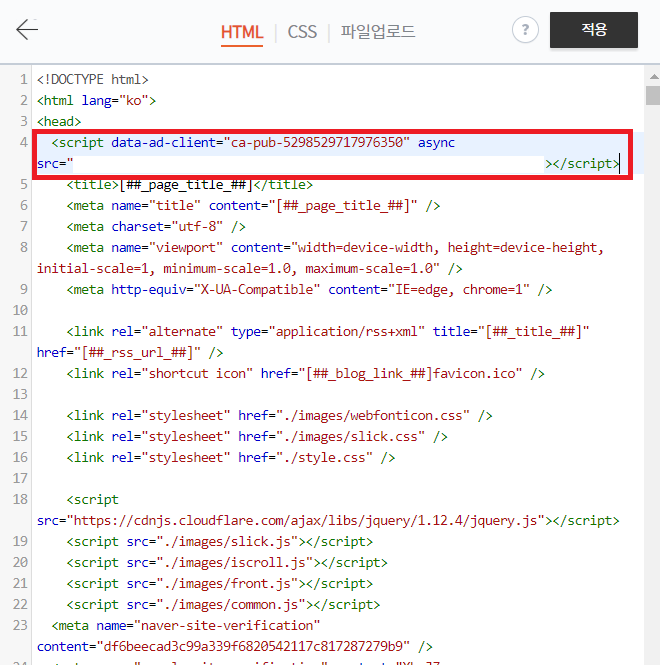660x665 pixels.
Task: Click the html lang="ko" line
Action: pyautogui.click(x=96, y=101)
